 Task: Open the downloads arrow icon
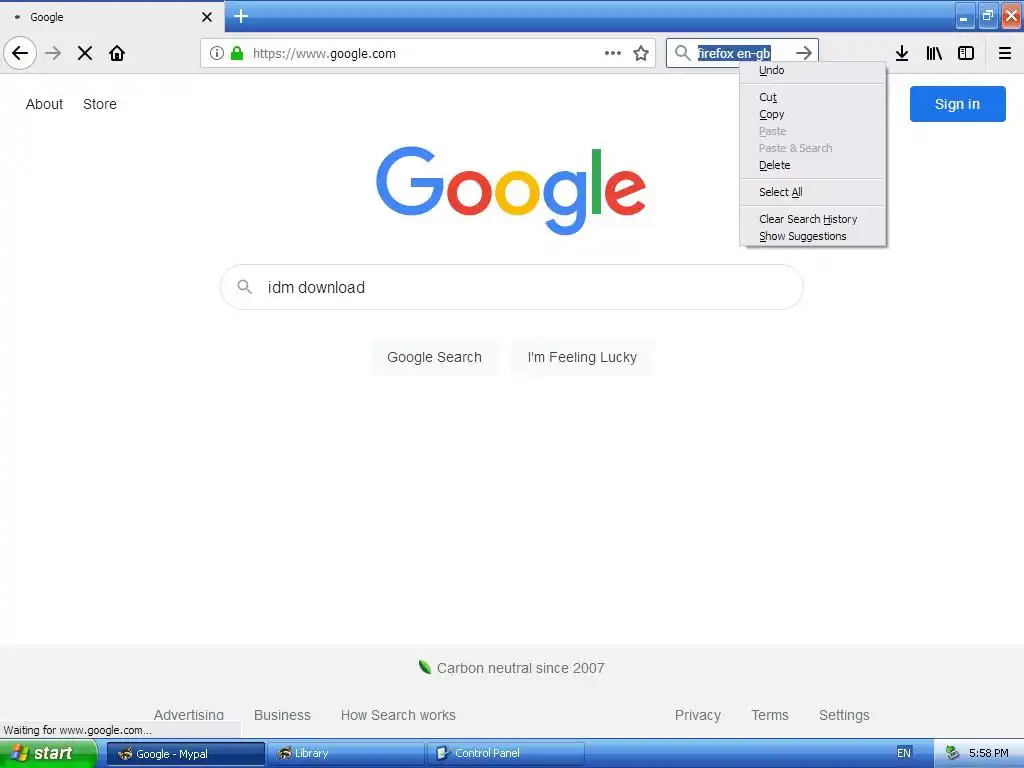902,53
